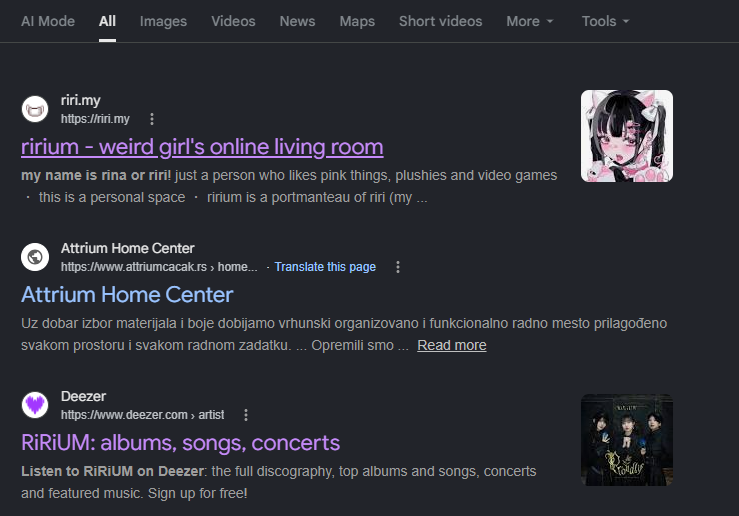Switch to the Videos tab
Viewport: 739px width, 516px height.
click(x=233, y=21)
